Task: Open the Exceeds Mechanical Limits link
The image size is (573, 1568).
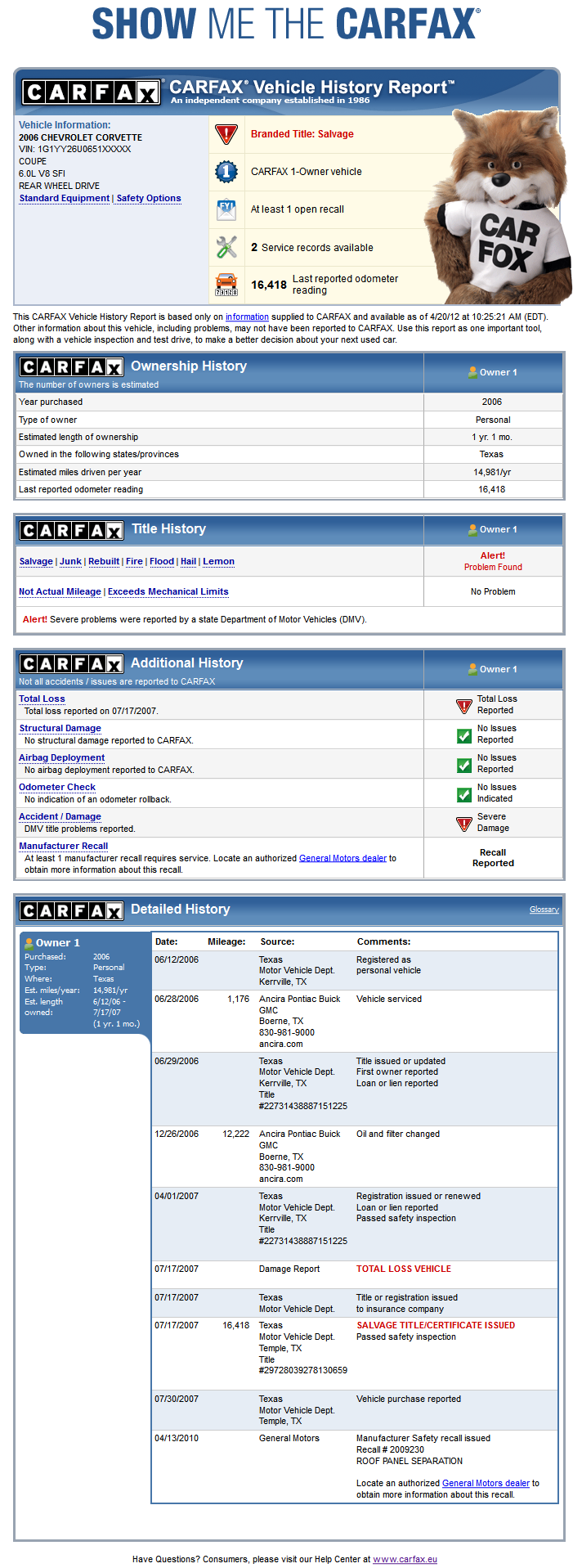Action: click(168, 591)
